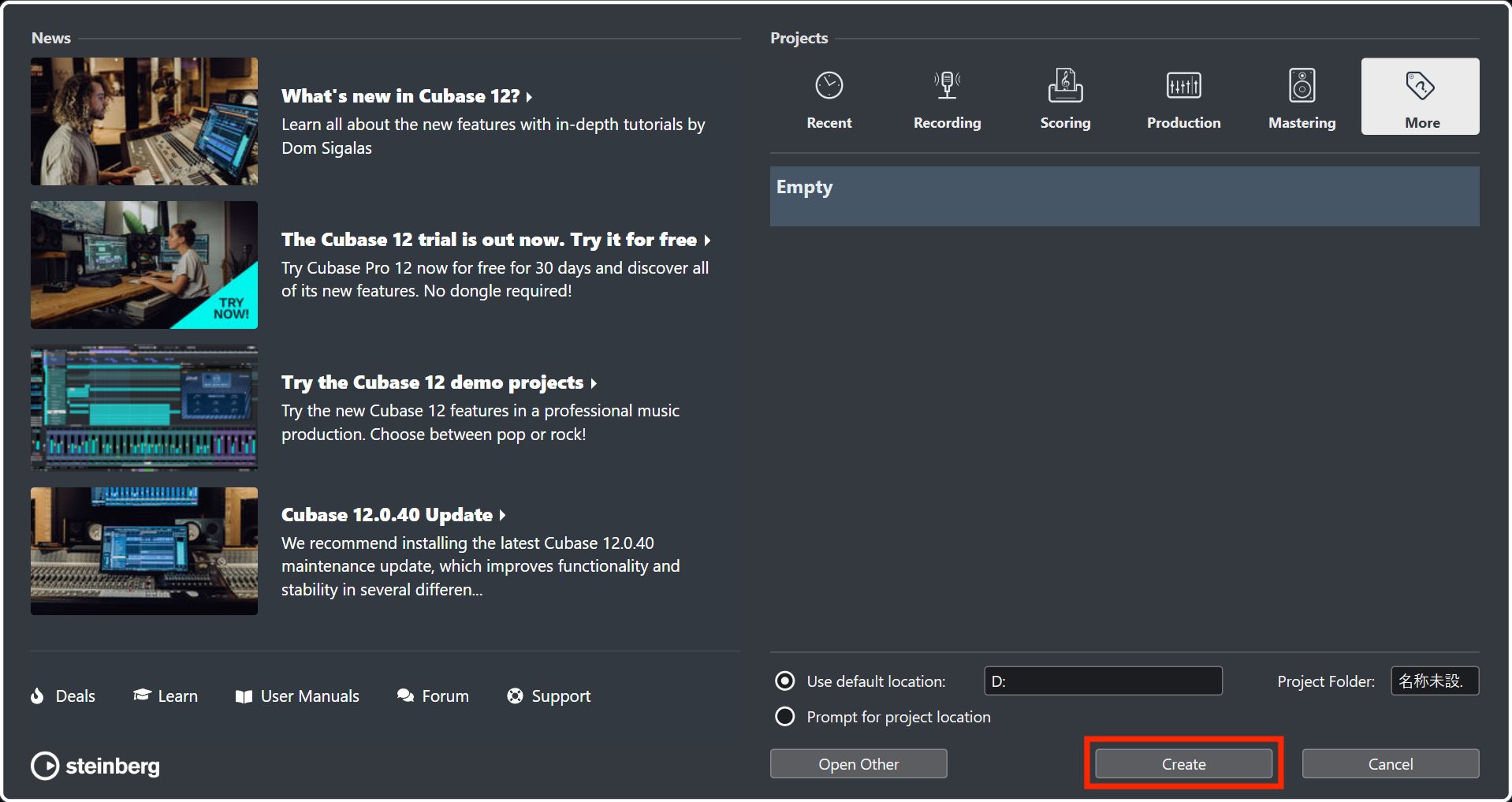This screenshot has height=802, width=1512.
Task: Click the Deals flame icon
Action: pos(38,696)
